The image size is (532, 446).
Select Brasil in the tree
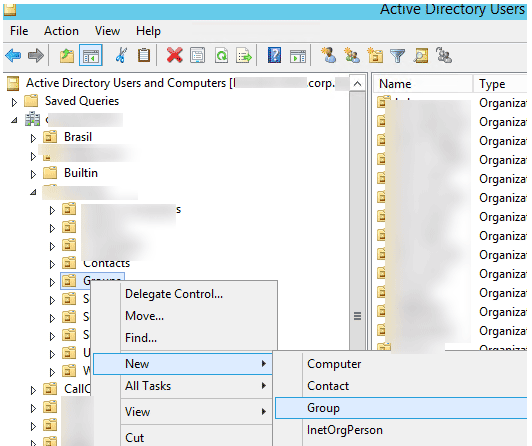78,137
